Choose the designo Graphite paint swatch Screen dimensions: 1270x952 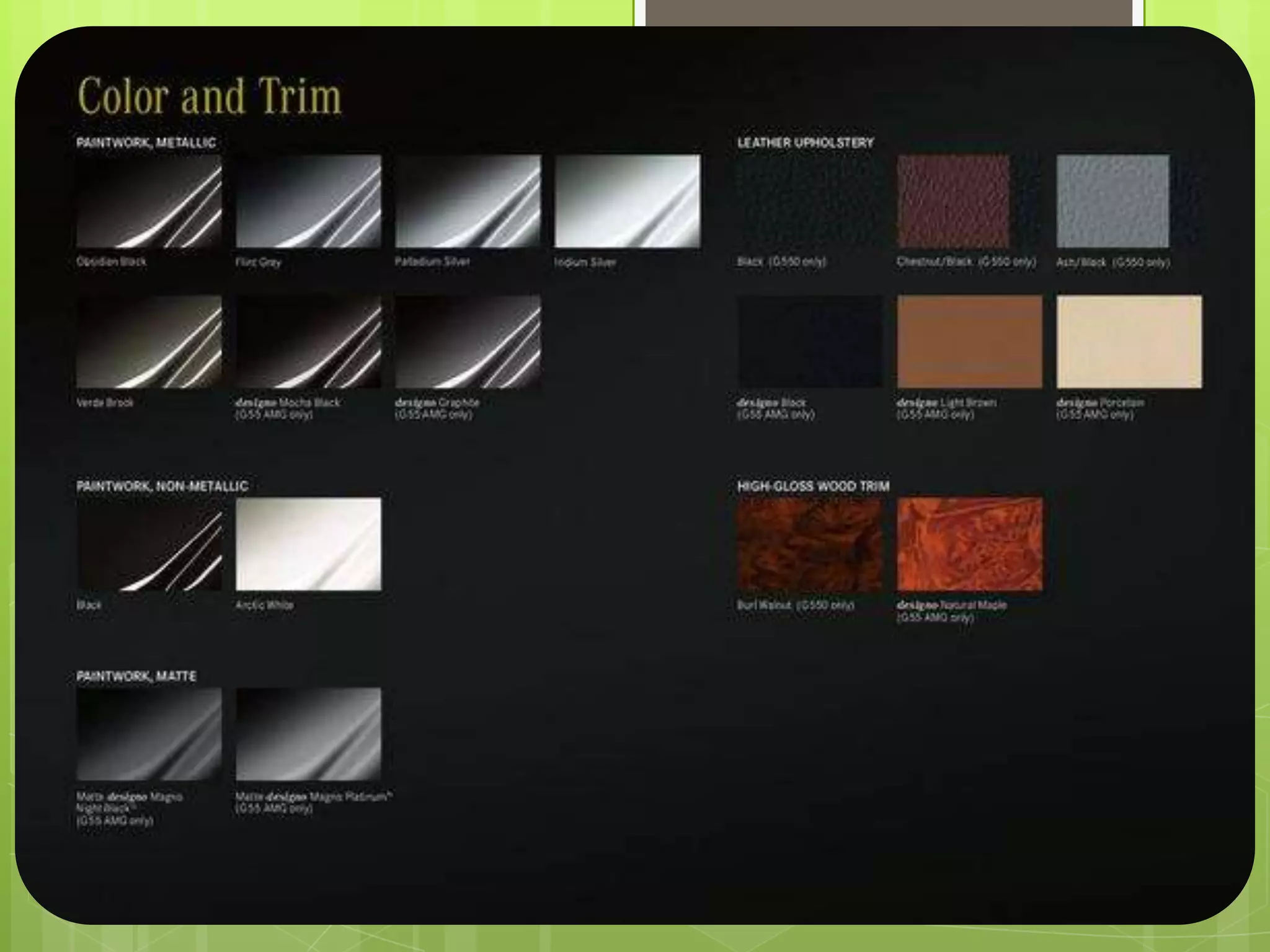468,342
